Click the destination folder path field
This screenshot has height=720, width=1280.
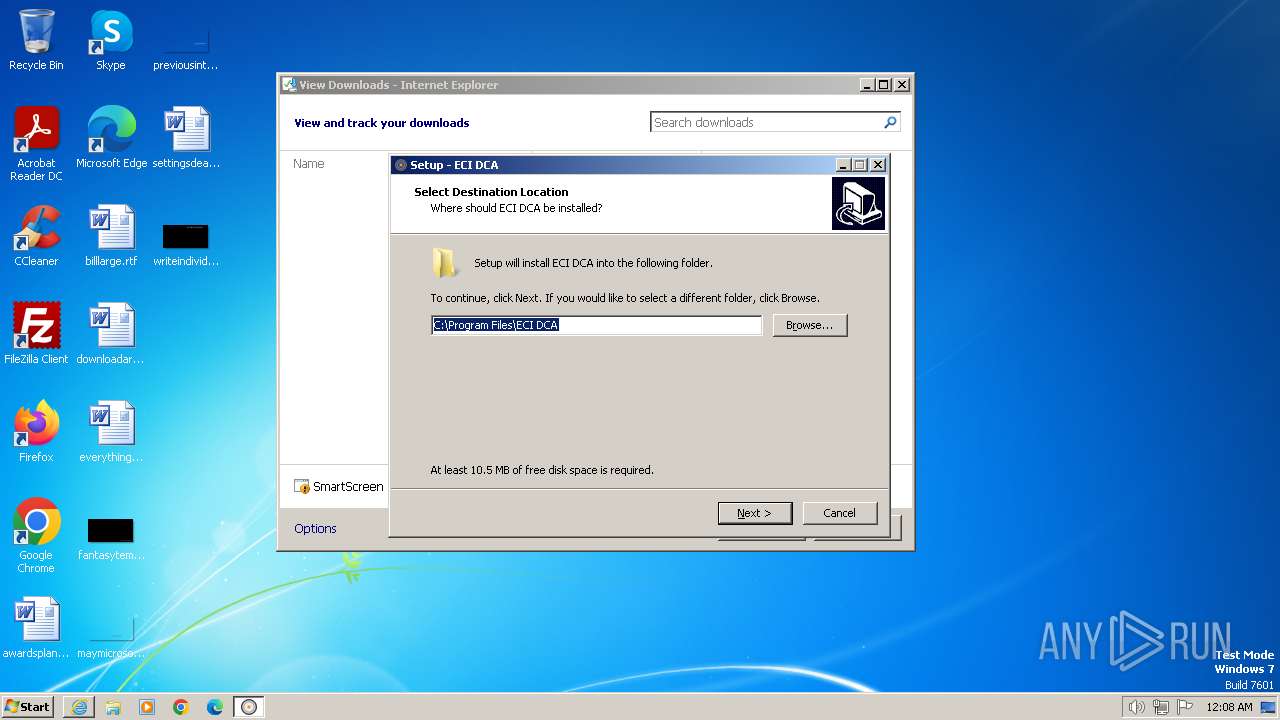[x=597, y=325]
